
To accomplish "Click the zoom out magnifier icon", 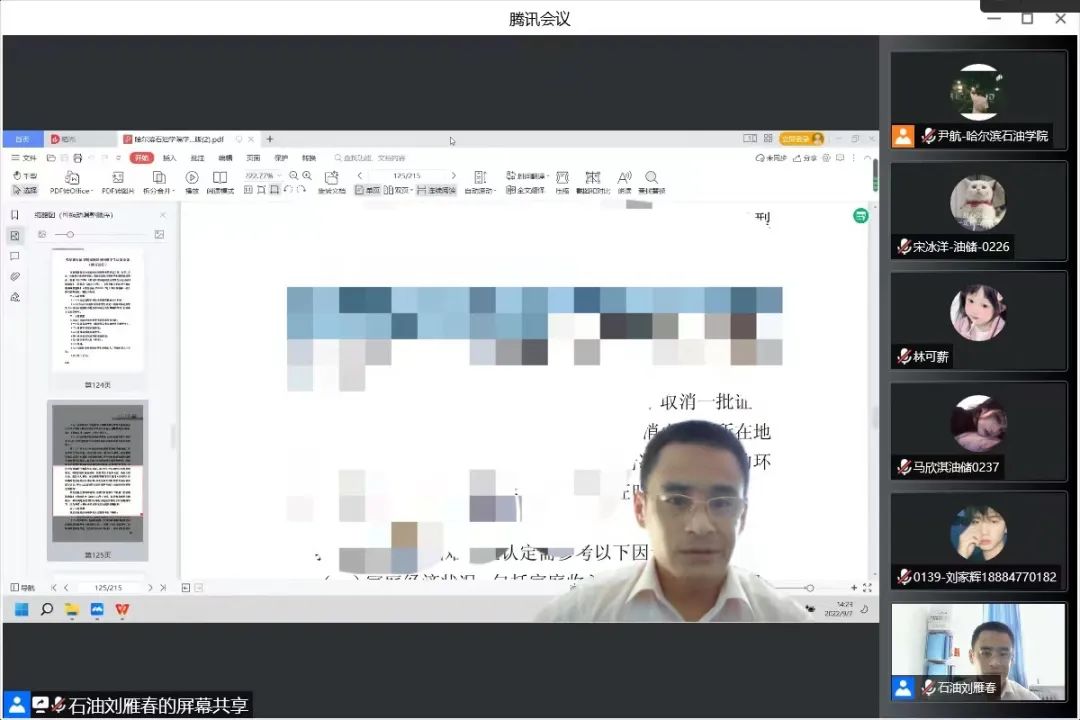I will (294, 175).
